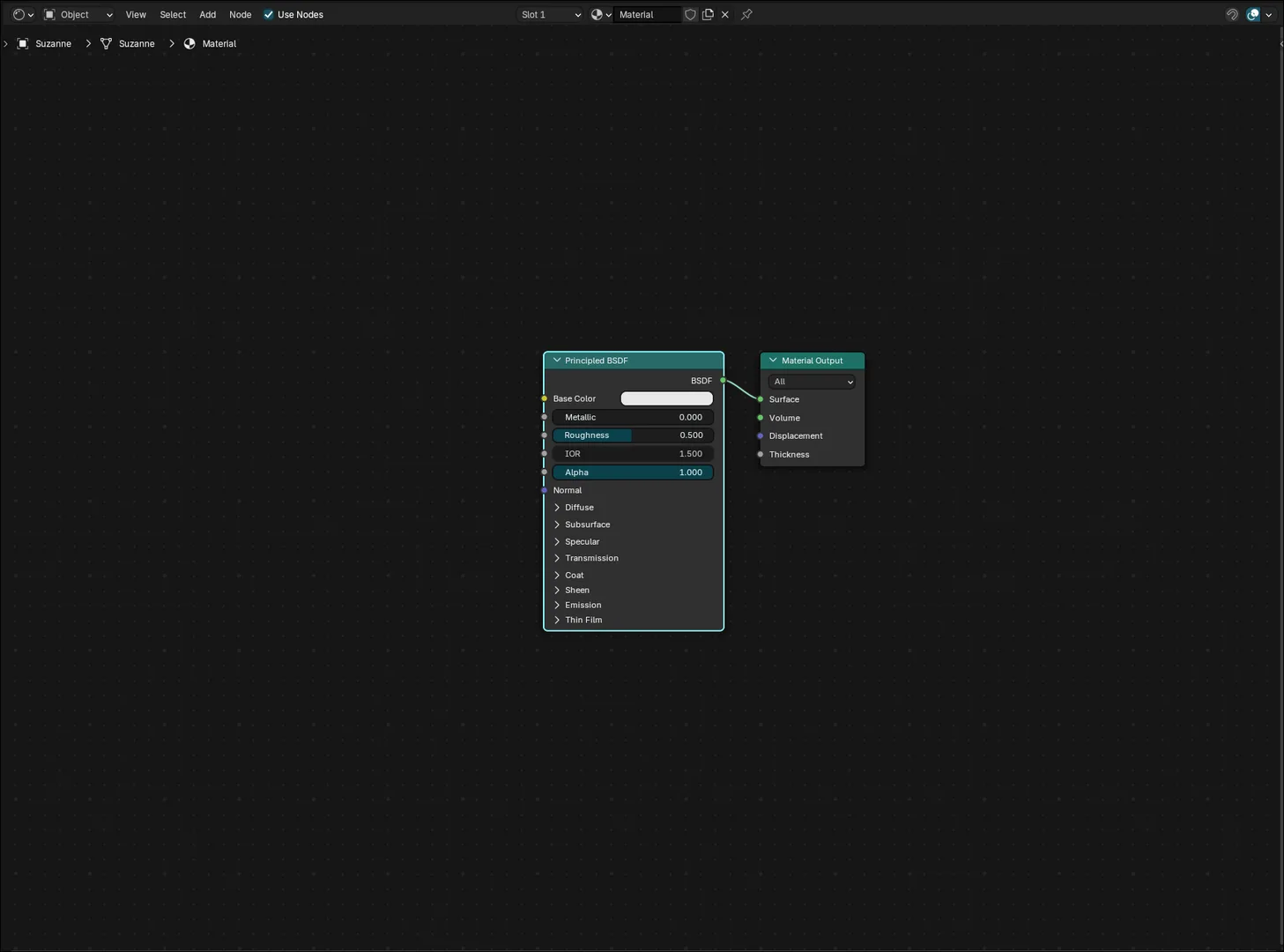Image resolution: width=1284 pixels, height=952 pixels.
Task: Click the Surface input socket
Action: [x=761, y=399]
